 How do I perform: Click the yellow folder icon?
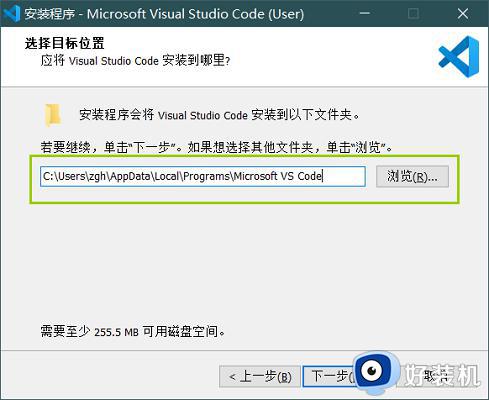53,115
